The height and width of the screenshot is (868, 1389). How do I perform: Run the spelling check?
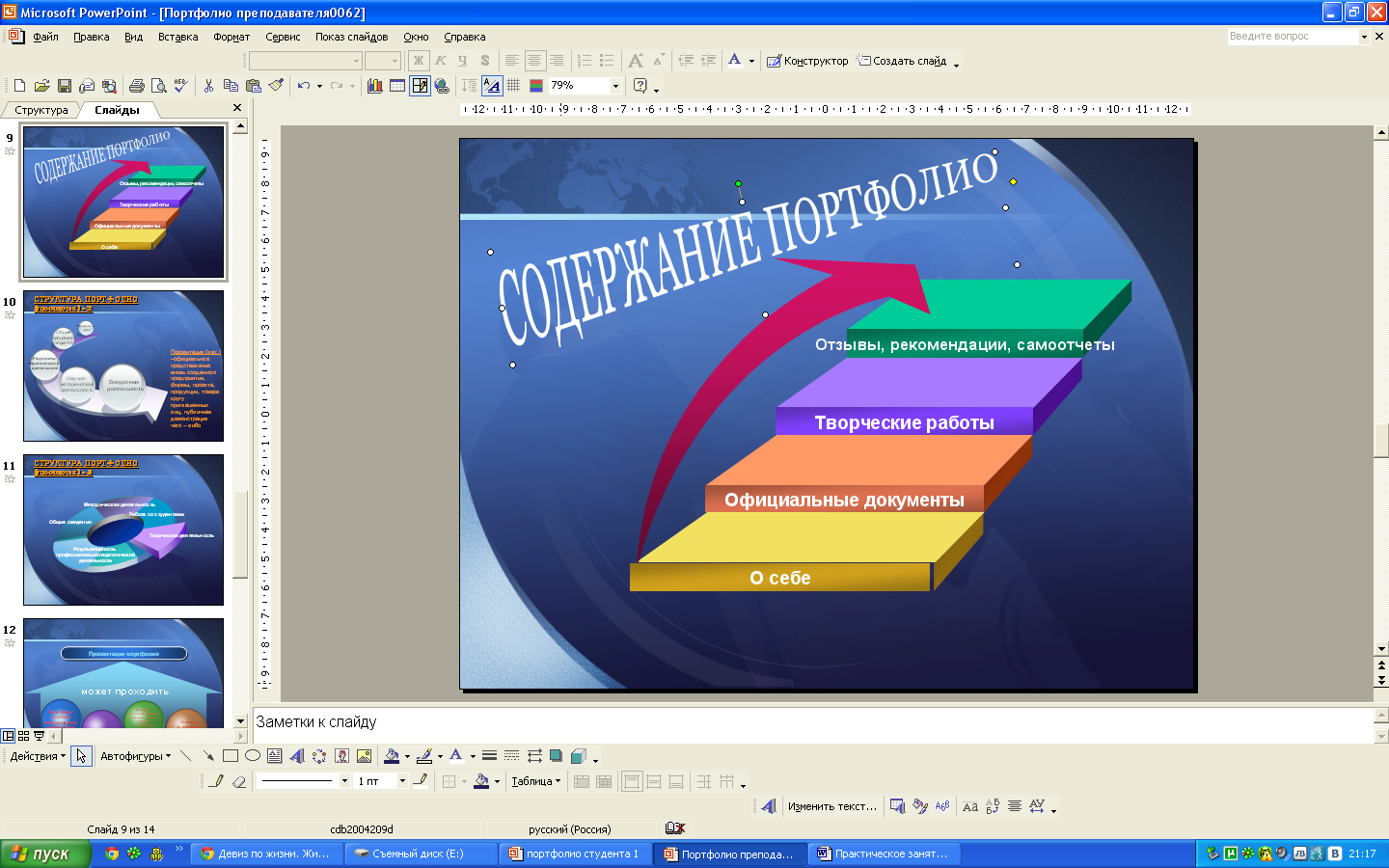(x=180, y=86)
